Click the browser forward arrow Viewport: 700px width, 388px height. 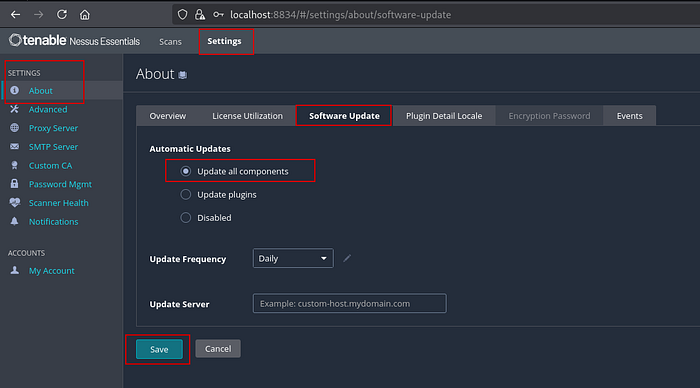click(39, 15)
